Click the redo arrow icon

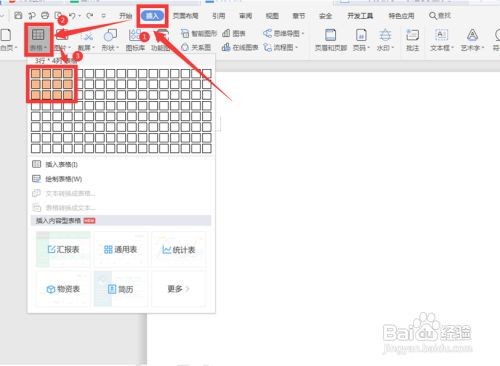click(89, 15)
